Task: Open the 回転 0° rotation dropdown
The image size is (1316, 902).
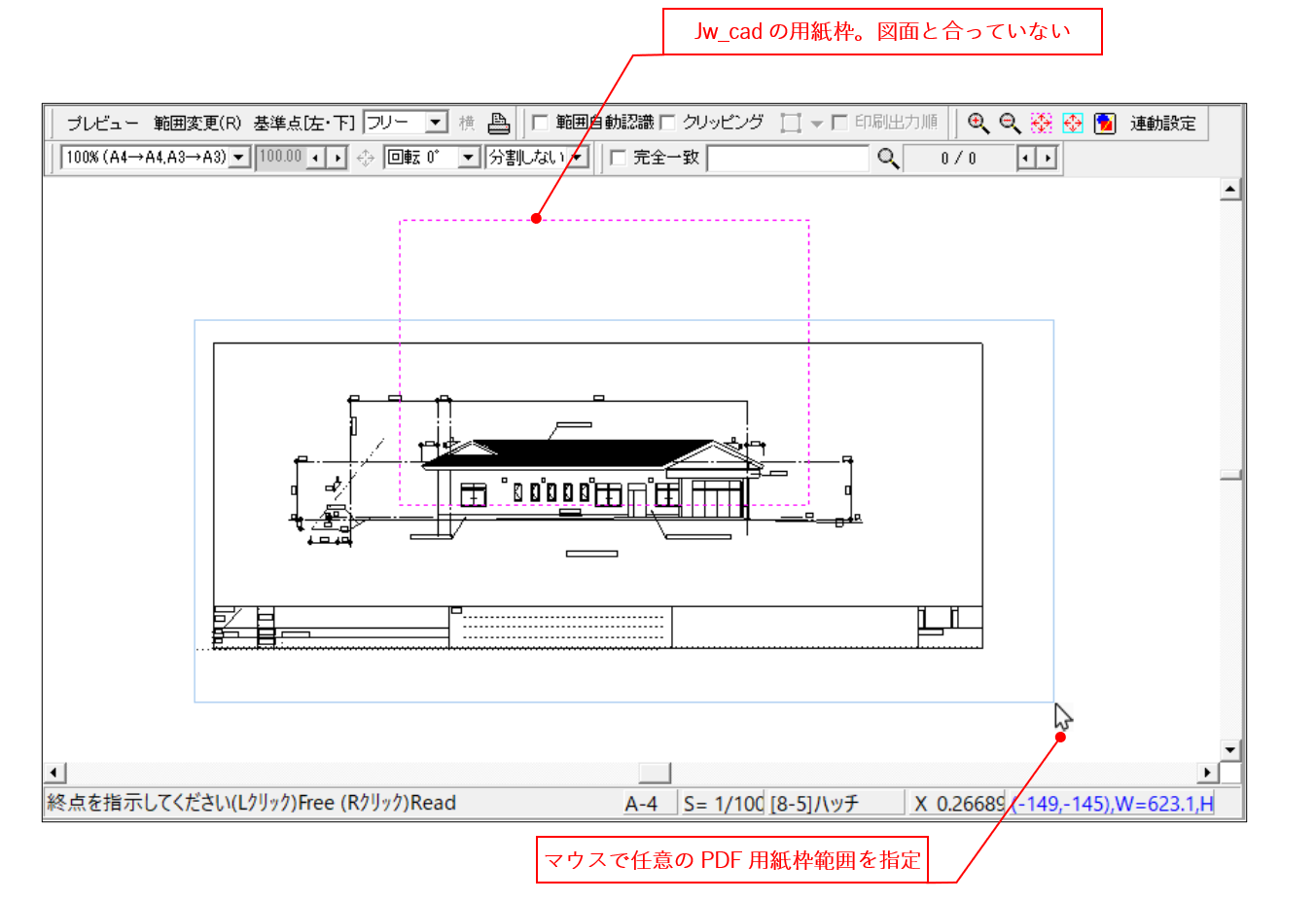Action: point(469,158)
